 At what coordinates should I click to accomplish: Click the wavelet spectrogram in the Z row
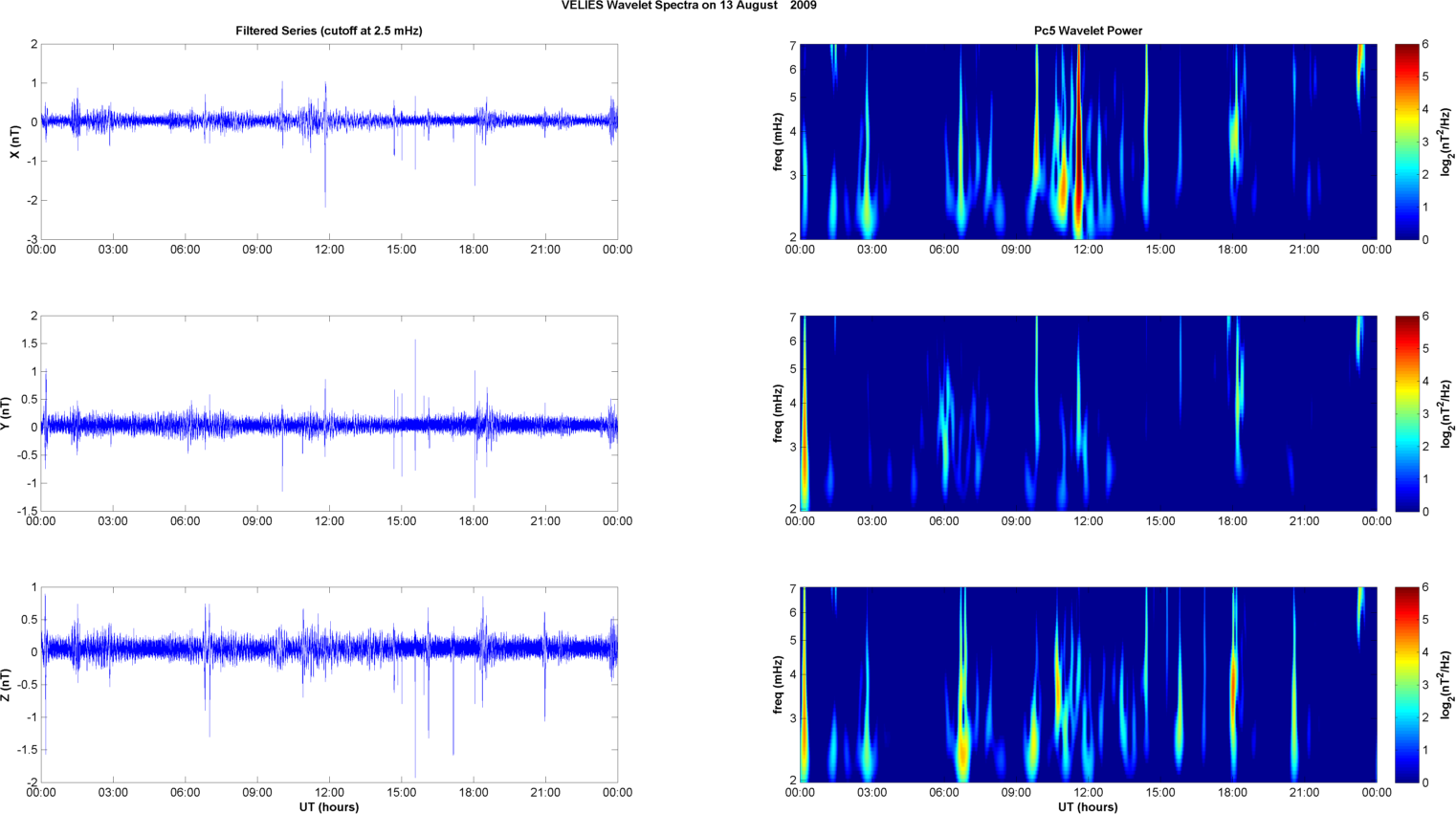(1088, 685)
